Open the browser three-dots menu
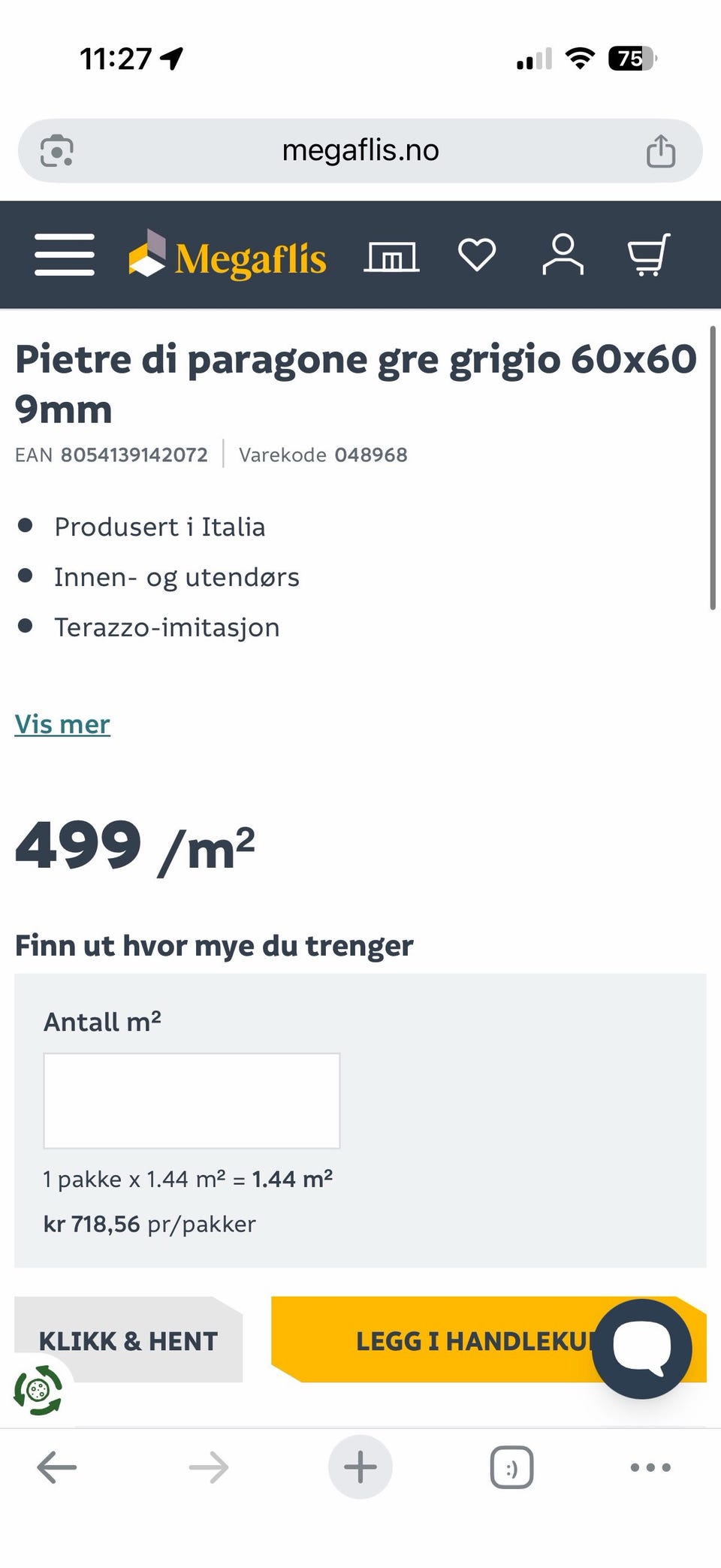721x1568 pixels. pyautogui.click(x=650, y=1467)
